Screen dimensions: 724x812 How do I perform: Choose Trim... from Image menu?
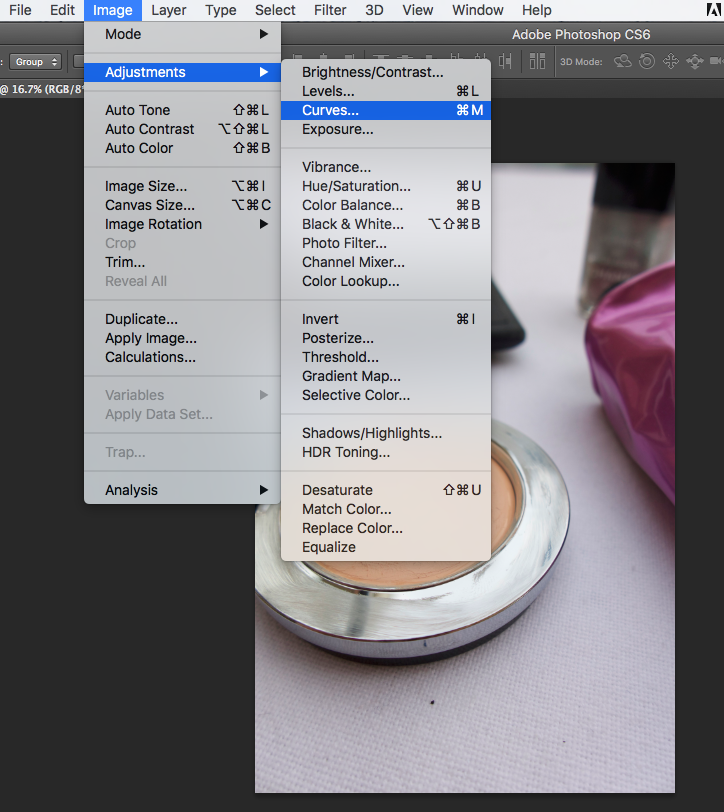[x=182, y=262]
